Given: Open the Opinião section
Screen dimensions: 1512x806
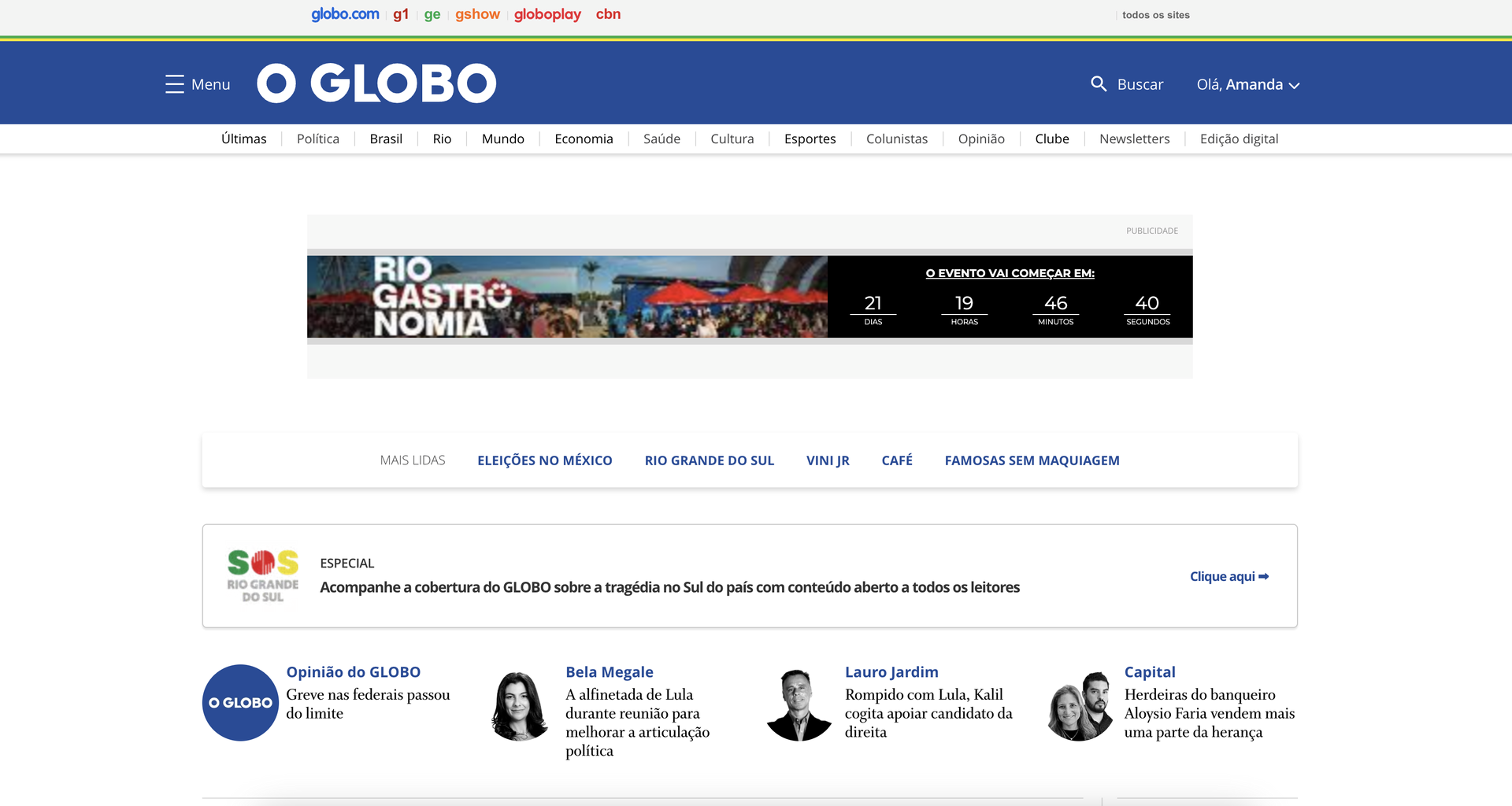Looking at the screenshot, I should pyautogui.click(x=981, y=139).
